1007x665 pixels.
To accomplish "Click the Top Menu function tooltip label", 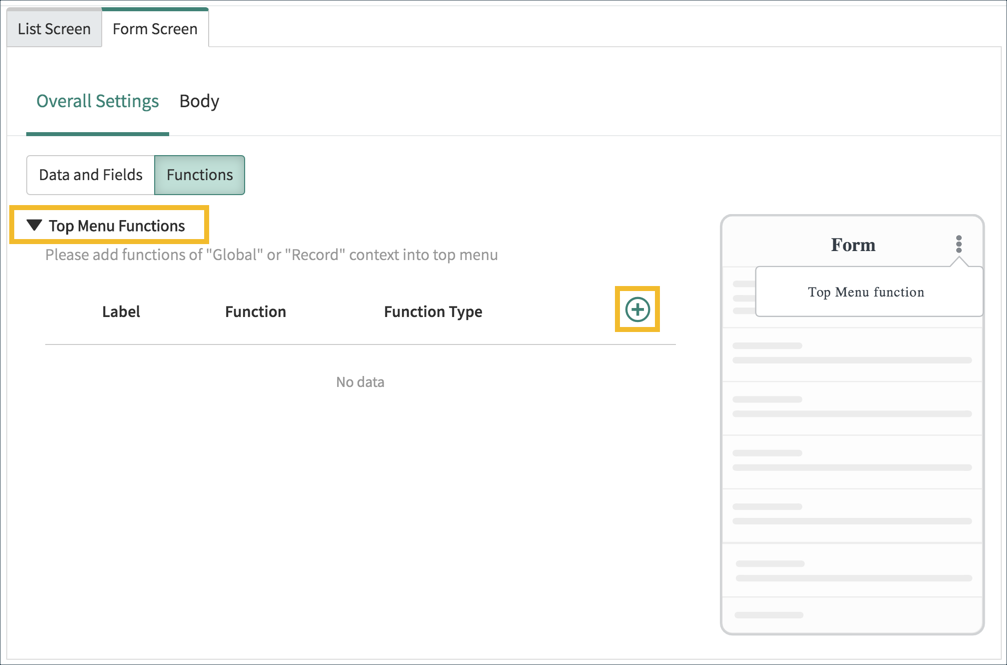I will click(868, 292).
